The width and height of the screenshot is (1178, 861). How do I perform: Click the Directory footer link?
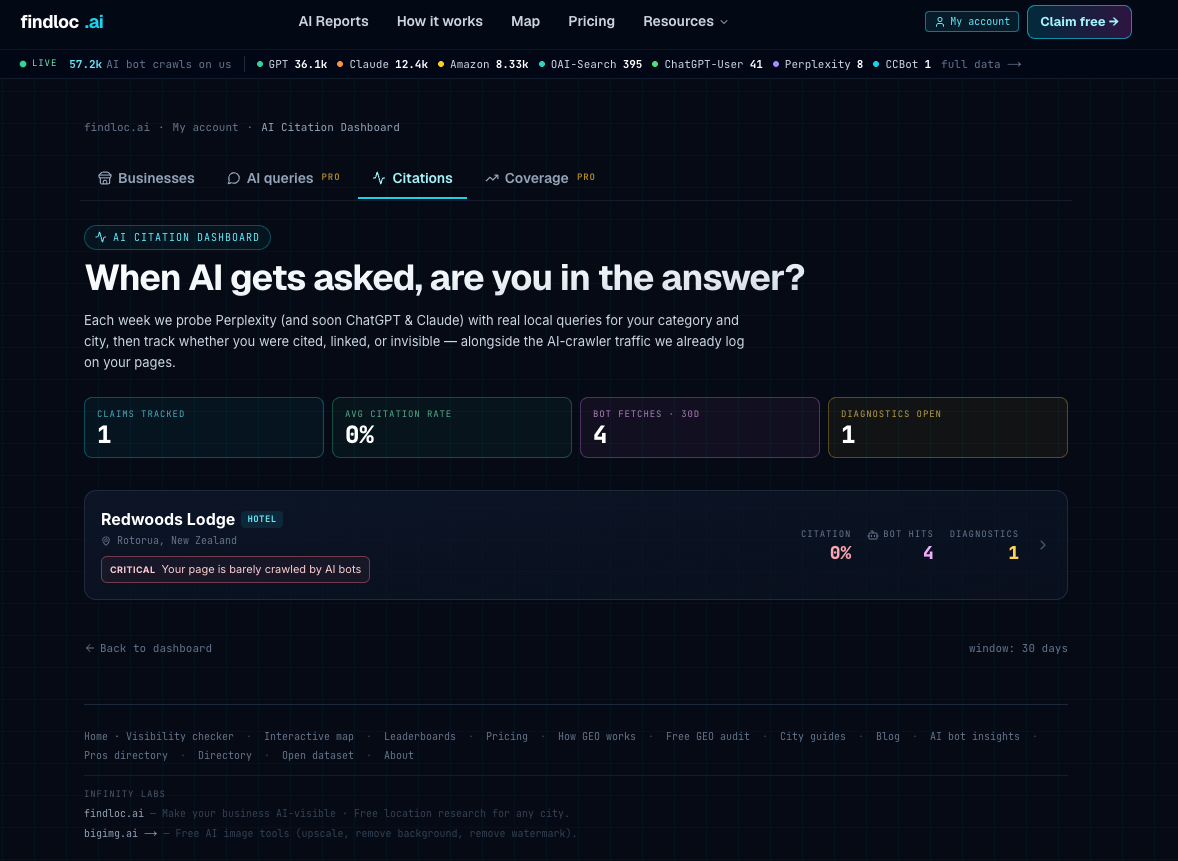pyautogui.click(x=225, y=756)
